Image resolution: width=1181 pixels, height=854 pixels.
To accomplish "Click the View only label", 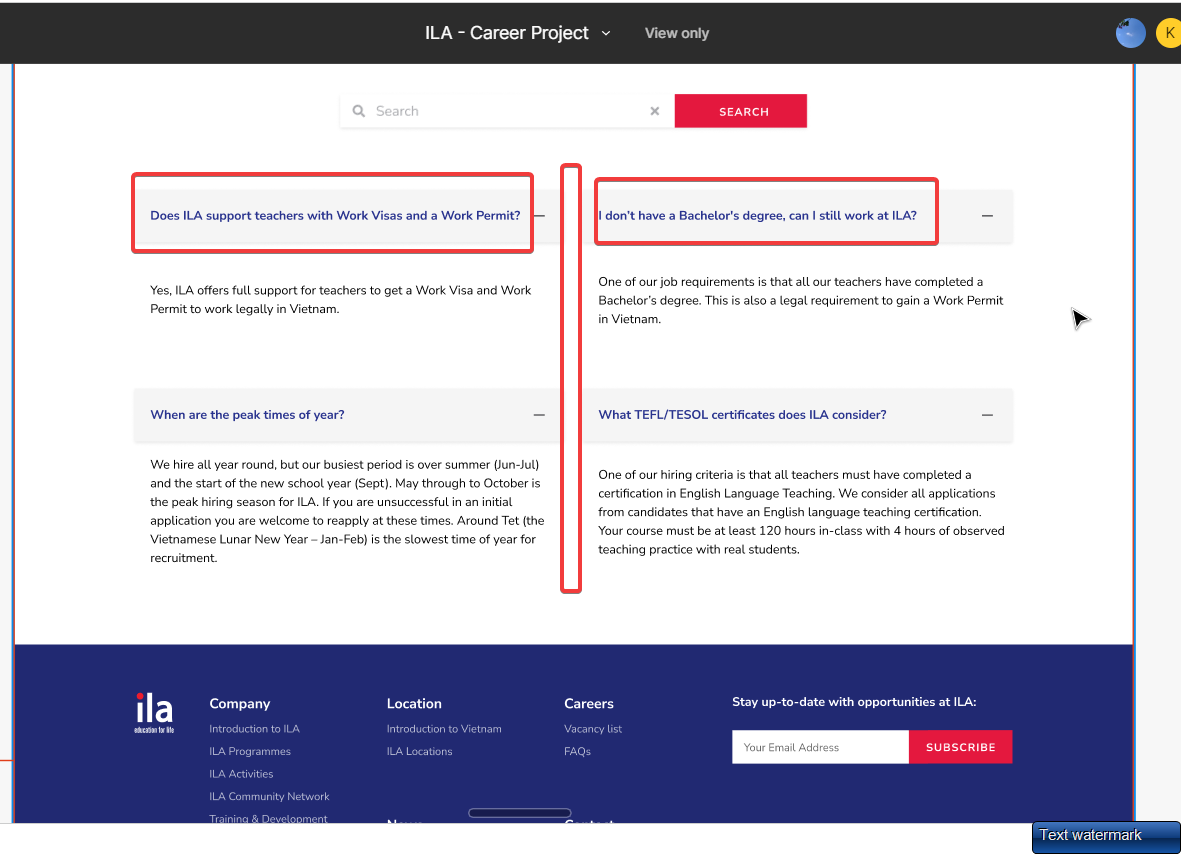I will tap(676, 33).
